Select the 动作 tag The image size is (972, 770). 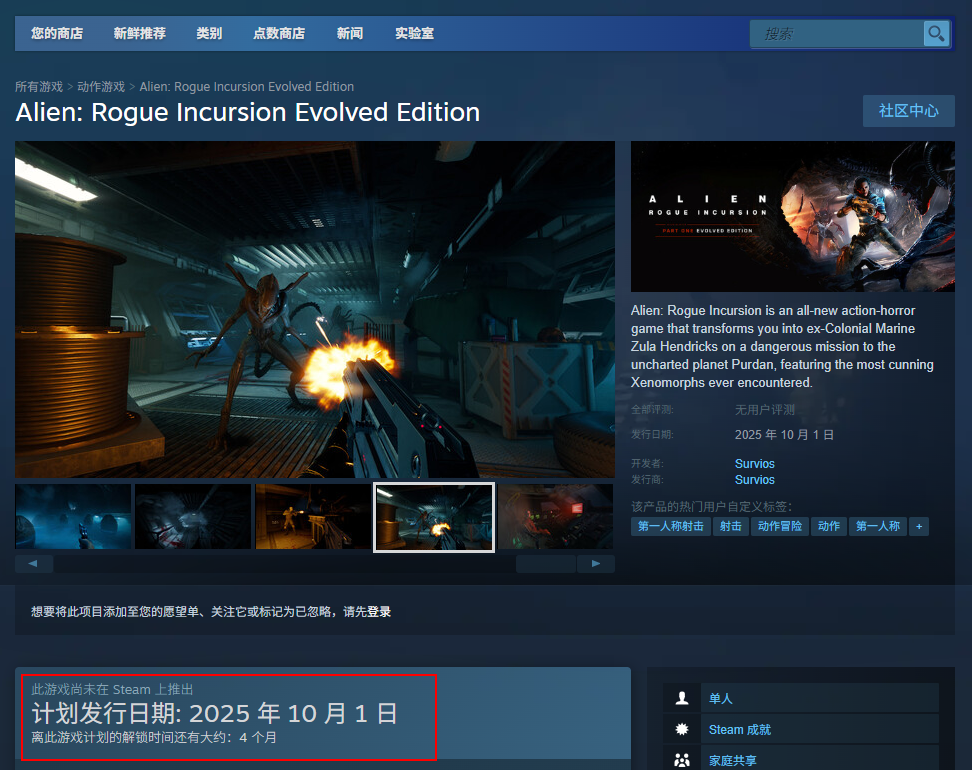[829, 526]
